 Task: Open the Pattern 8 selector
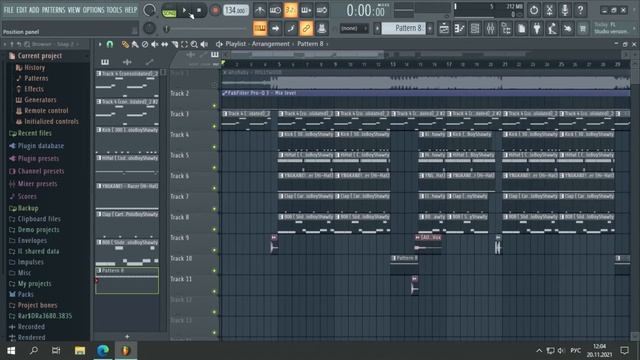pyautogui.click(x=403, y=28)
